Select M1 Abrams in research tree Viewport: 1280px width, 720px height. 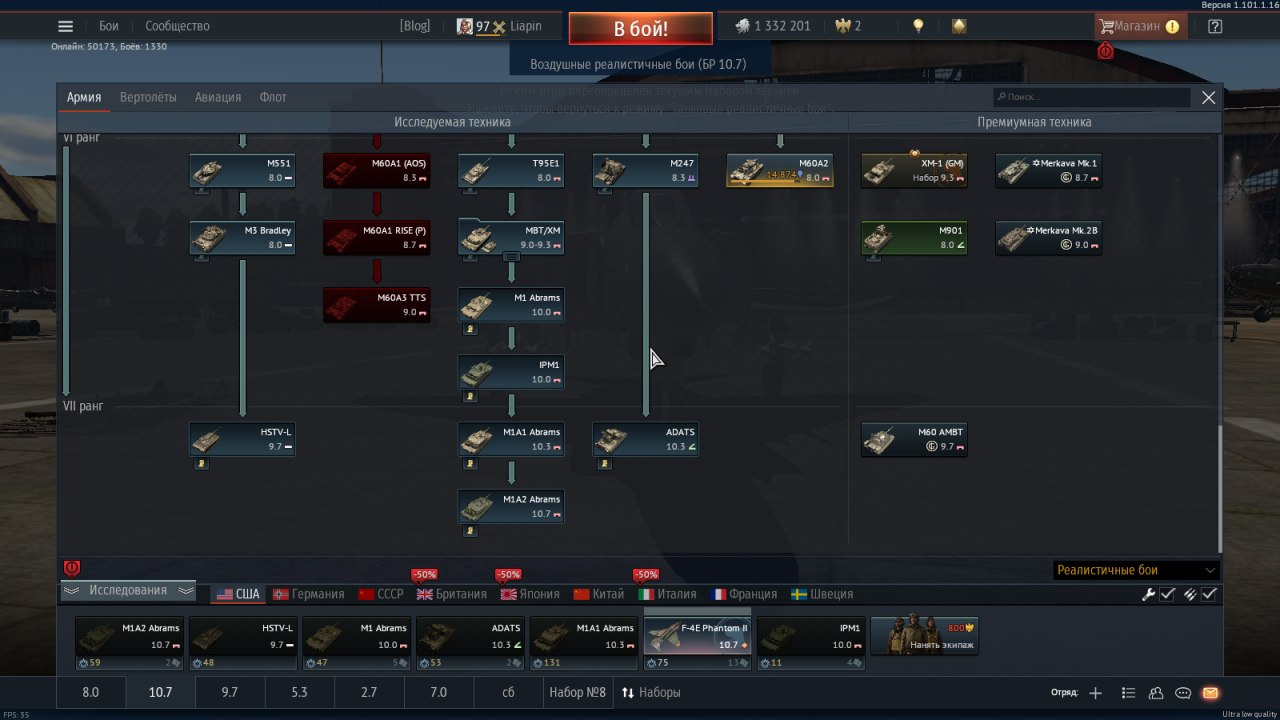pyautogui.click(x=511, y=305)
